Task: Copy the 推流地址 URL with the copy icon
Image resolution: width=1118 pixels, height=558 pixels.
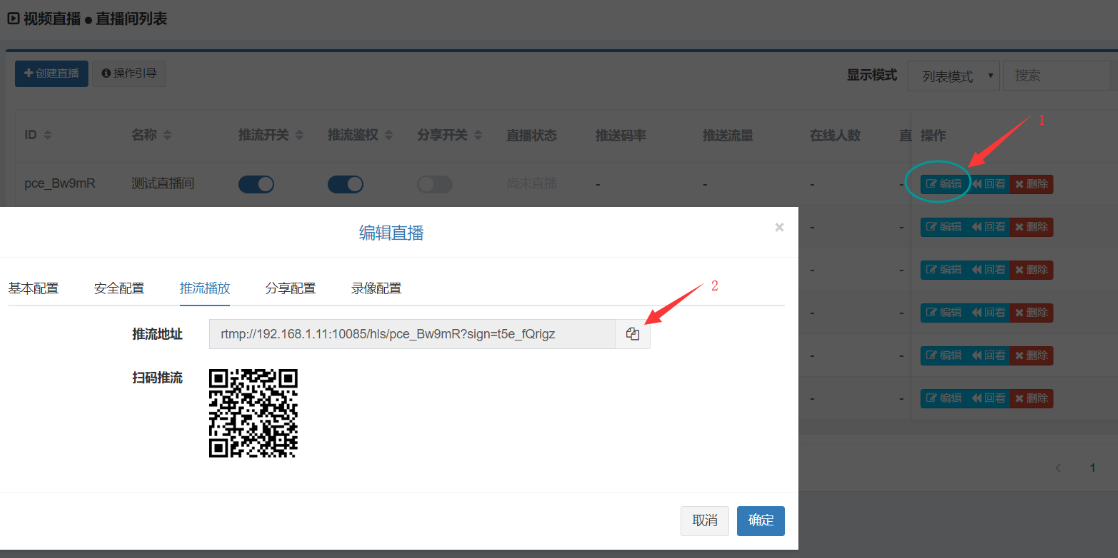Action: coord(632,334)
